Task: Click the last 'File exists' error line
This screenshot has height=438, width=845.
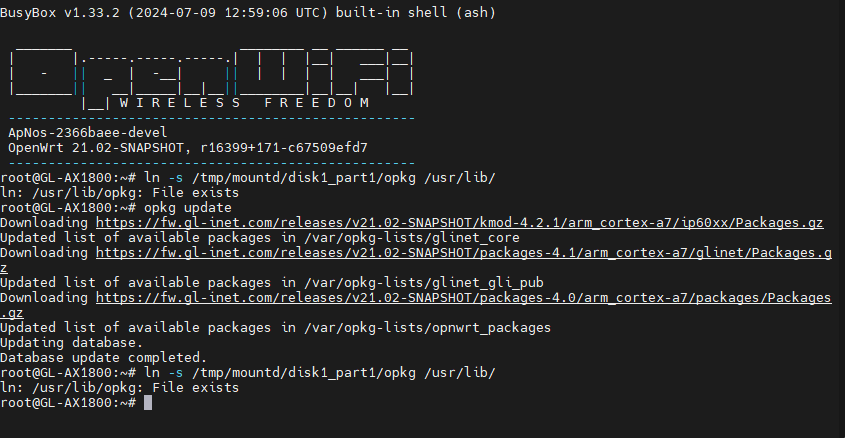Action: pyautogui.click(x=120, y=388)
